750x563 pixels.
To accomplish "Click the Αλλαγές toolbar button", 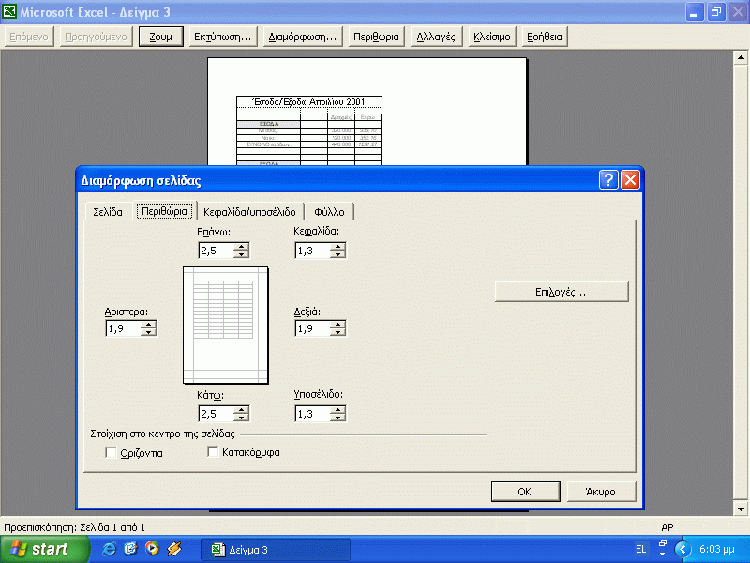I will pos(436,37).
